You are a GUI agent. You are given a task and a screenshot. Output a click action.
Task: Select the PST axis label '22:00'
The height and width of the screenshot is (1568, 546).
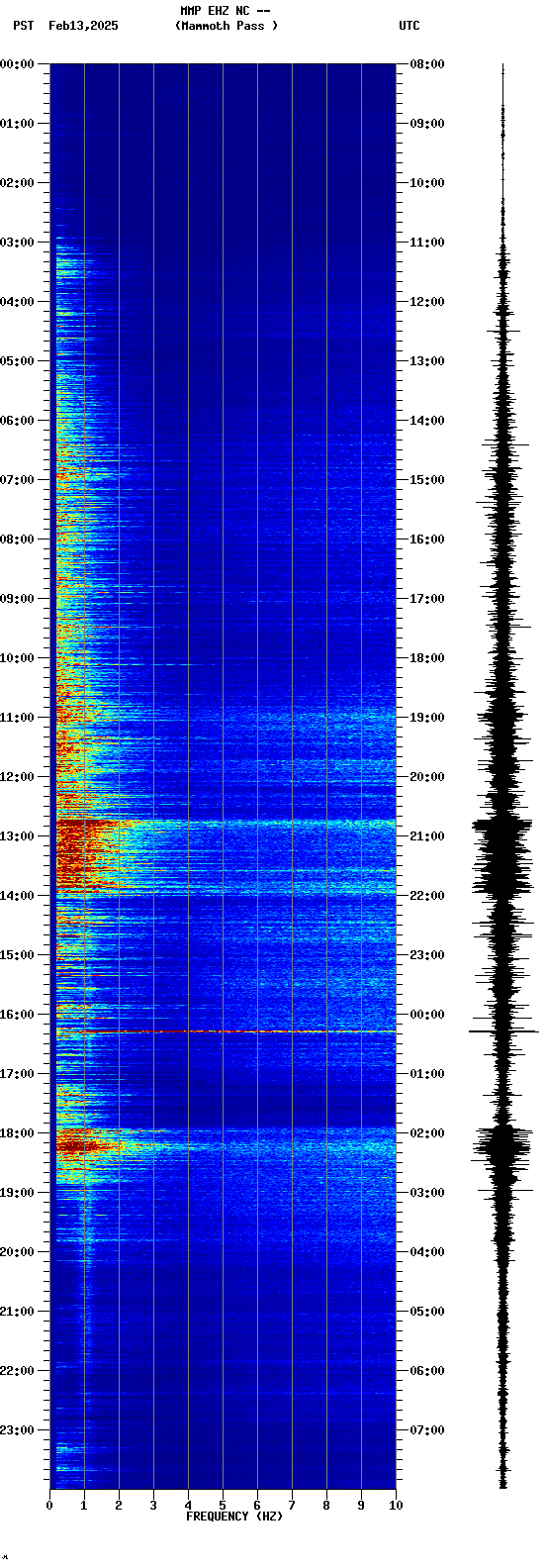pyautogui.click(x=18, y=1371)
